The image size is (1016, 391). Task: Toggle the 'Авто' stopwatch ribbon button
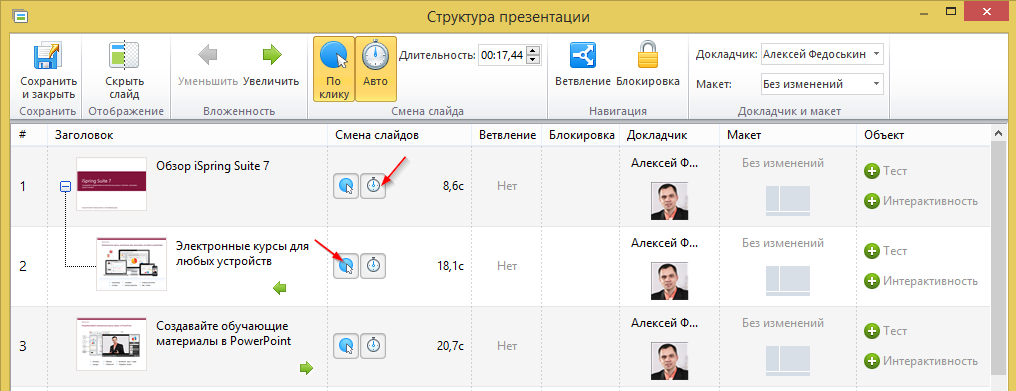click(375, 69)
